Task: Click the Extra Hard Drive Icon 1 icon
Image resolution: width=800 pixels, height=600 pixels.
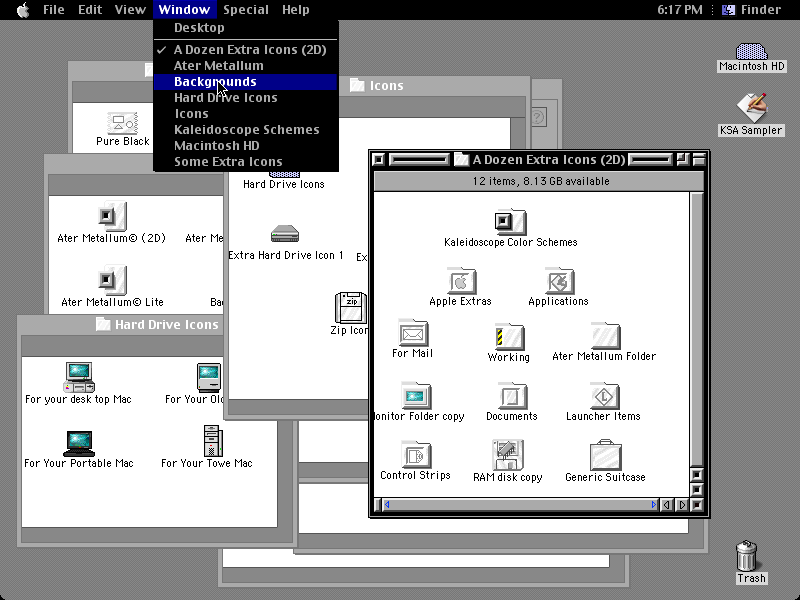Action: (285, 234)
